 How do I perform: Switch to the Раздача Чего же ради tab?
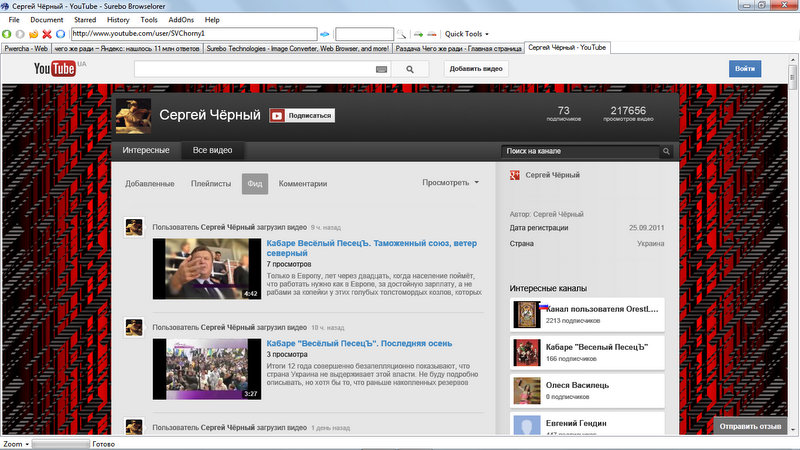(x=458, y=48)
